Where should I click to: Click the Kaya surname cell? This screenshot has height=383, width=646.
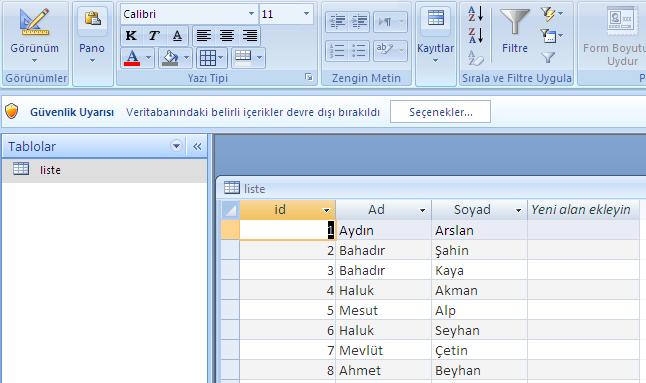click(480, 270)
